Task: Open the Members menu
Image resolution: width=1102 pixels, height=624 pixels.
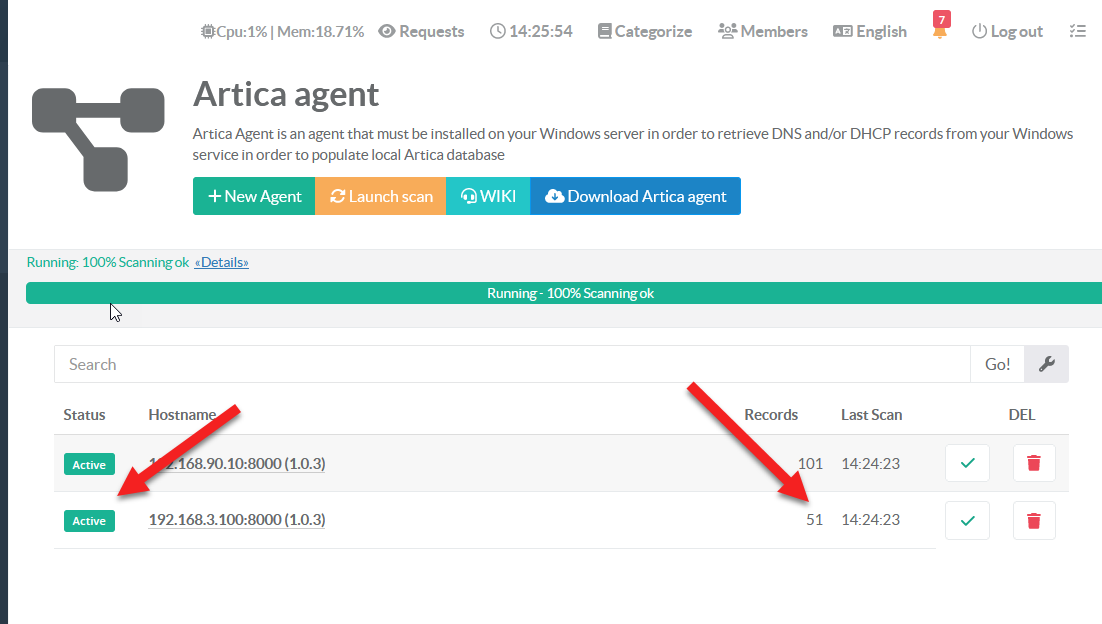Action: click(x=763, y=31)
